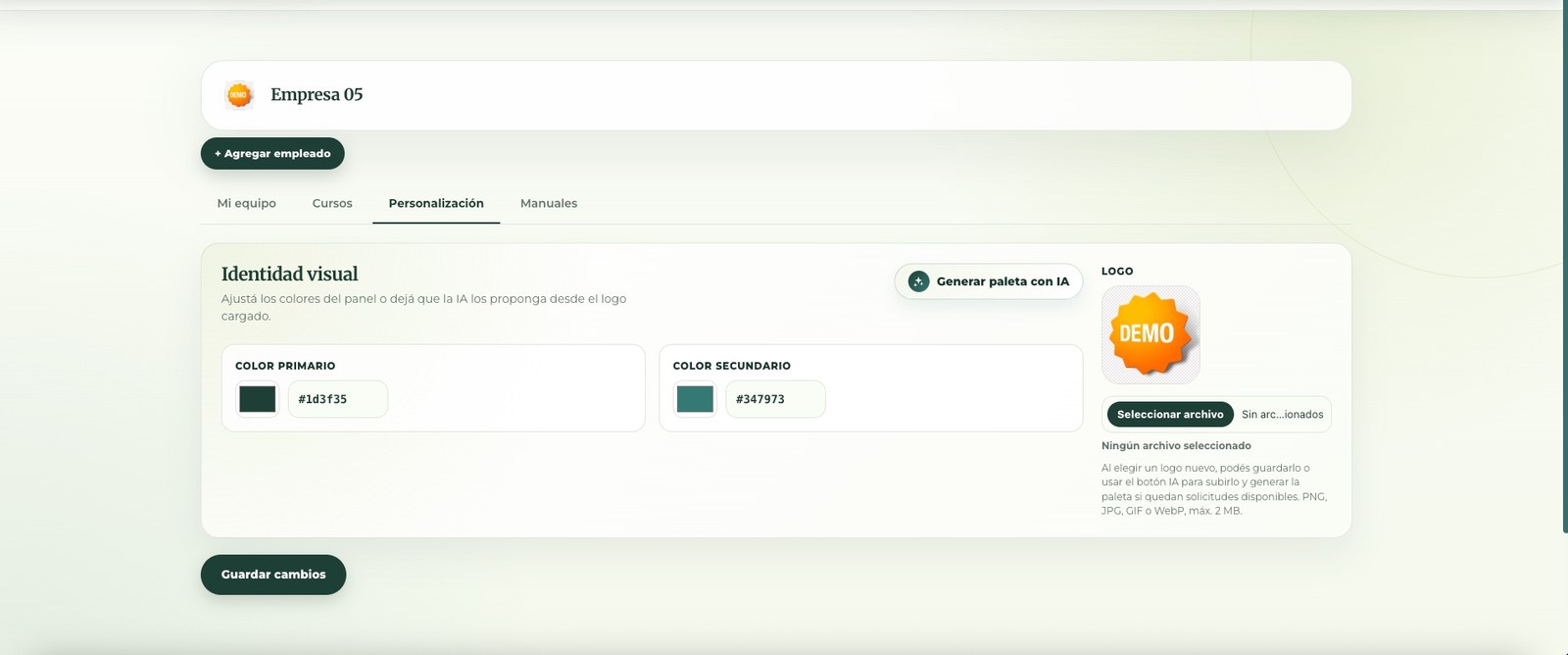Viewport: 1568px width, 655px height.
Task: Add a new employee with Agregar empleado
Action: [x=272, y=153]
